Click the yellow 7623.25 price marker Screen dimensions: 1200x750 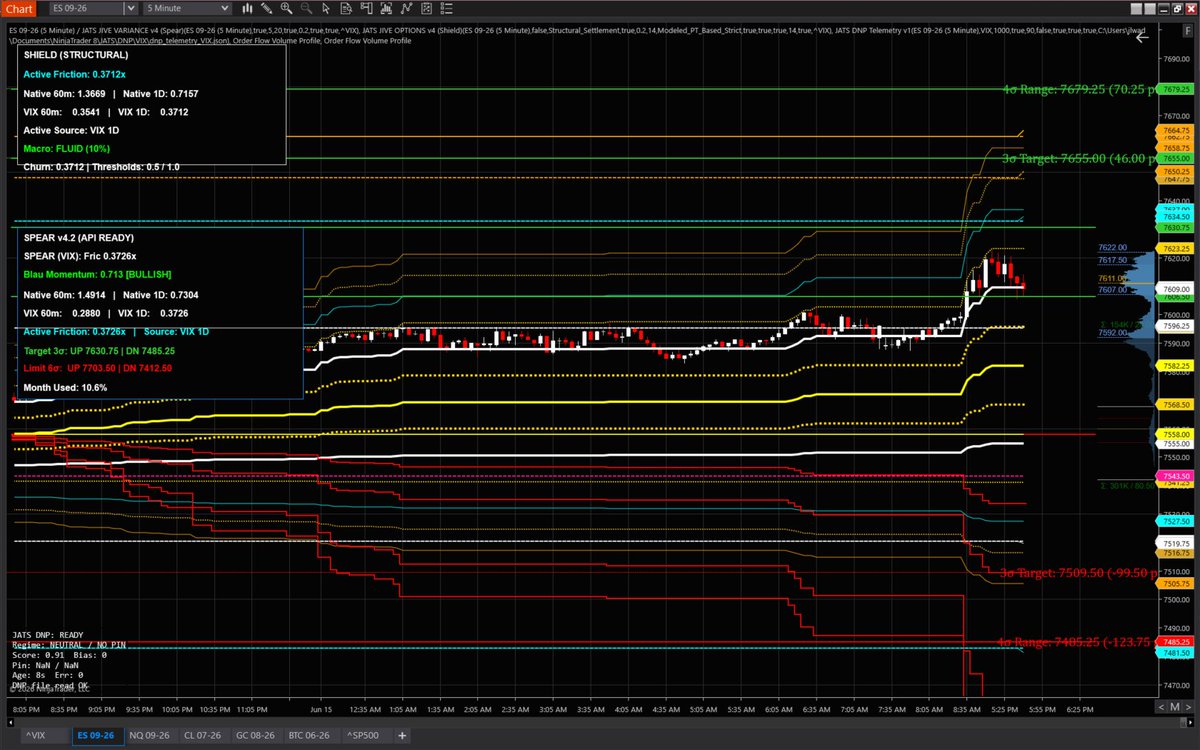(1174, 248)
